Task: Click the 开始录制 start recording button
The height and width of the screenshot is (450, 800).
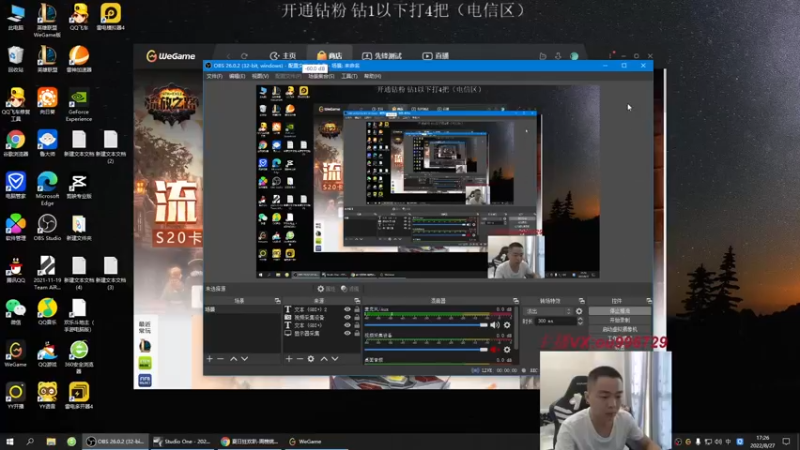Action: click(x=619, y=320)
